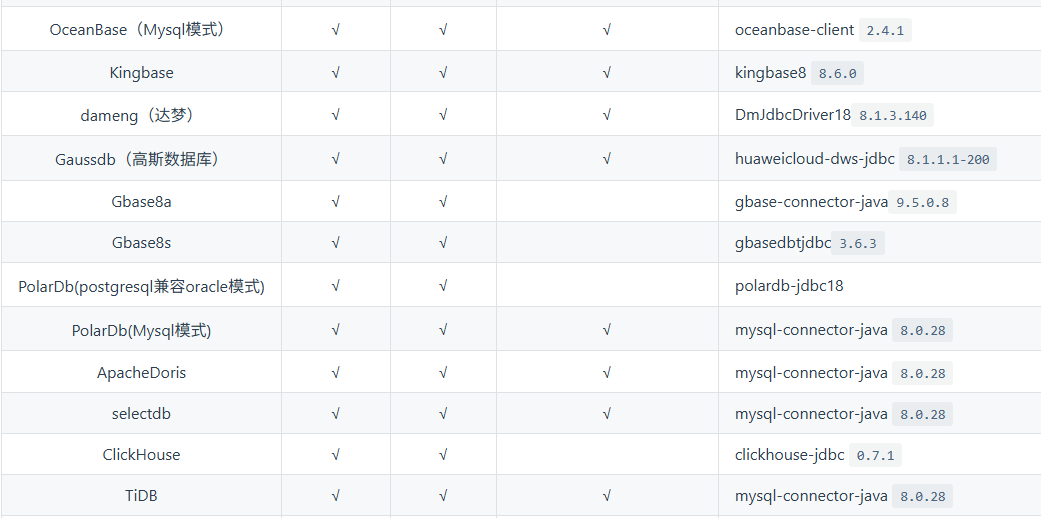Click the oceanbase-client driver name

794,30
